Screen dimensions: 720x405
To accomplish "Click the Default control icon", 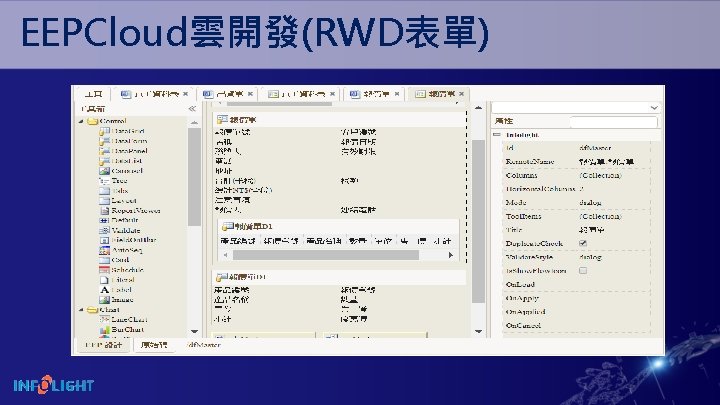I will (x=104, y=220).
